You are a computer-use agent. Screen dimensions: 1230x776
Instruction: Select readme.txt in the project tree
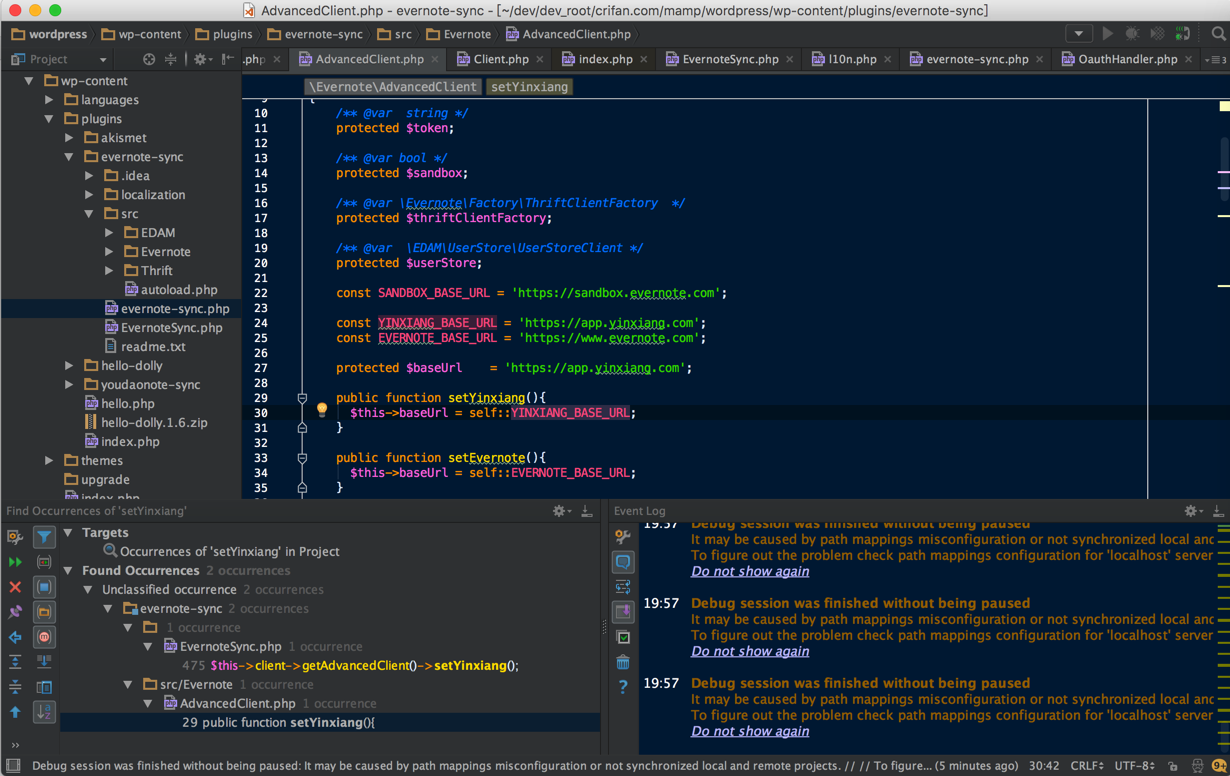(152, 347)
